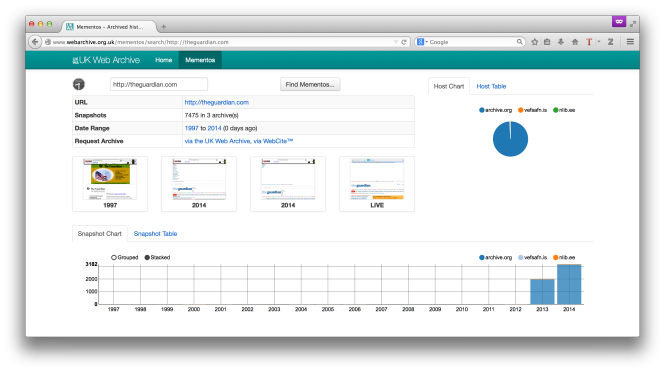Click the 2013 bar in the chart

[542, 292]
